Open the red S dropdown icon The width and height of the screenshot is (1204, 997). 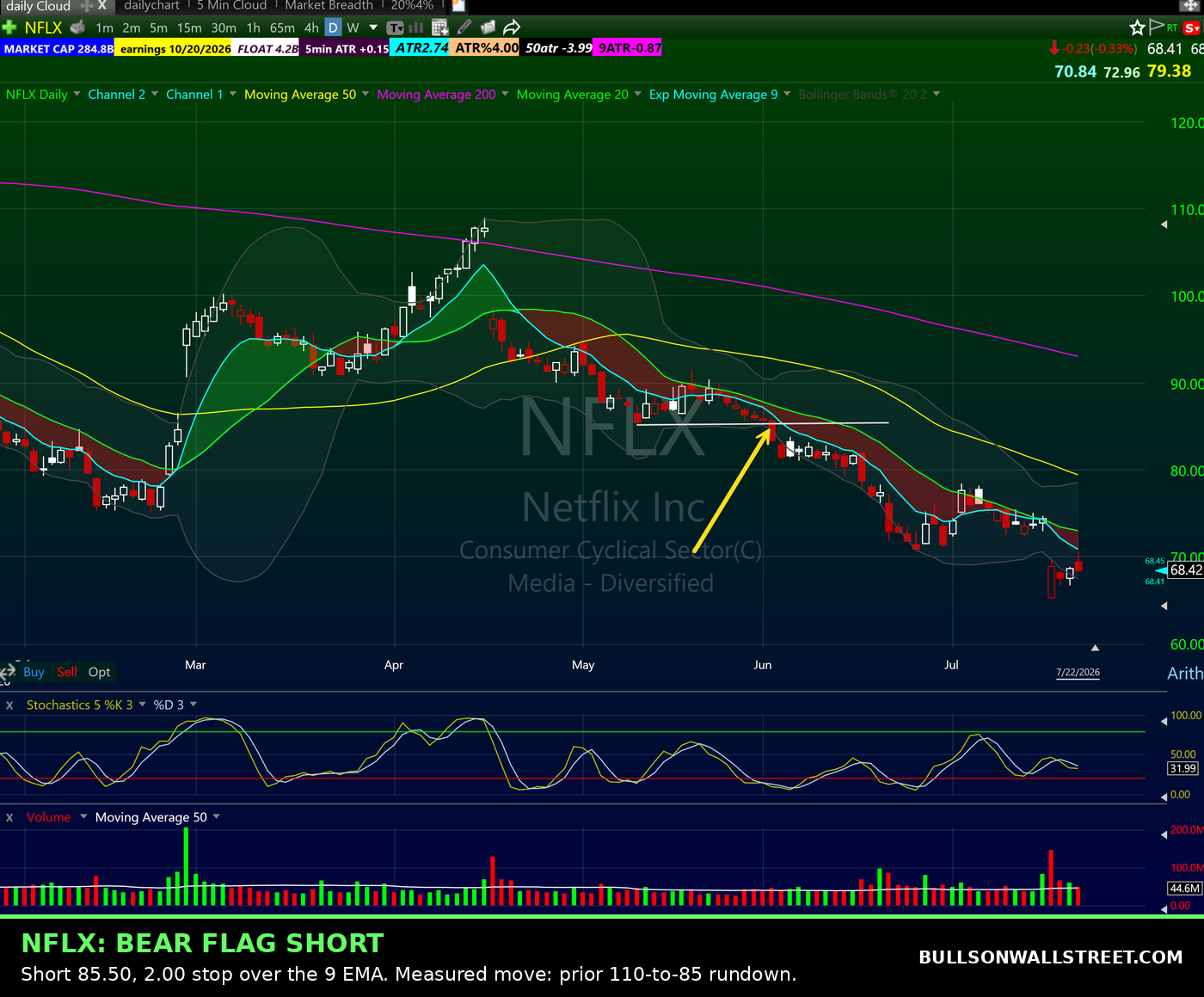1192,28
